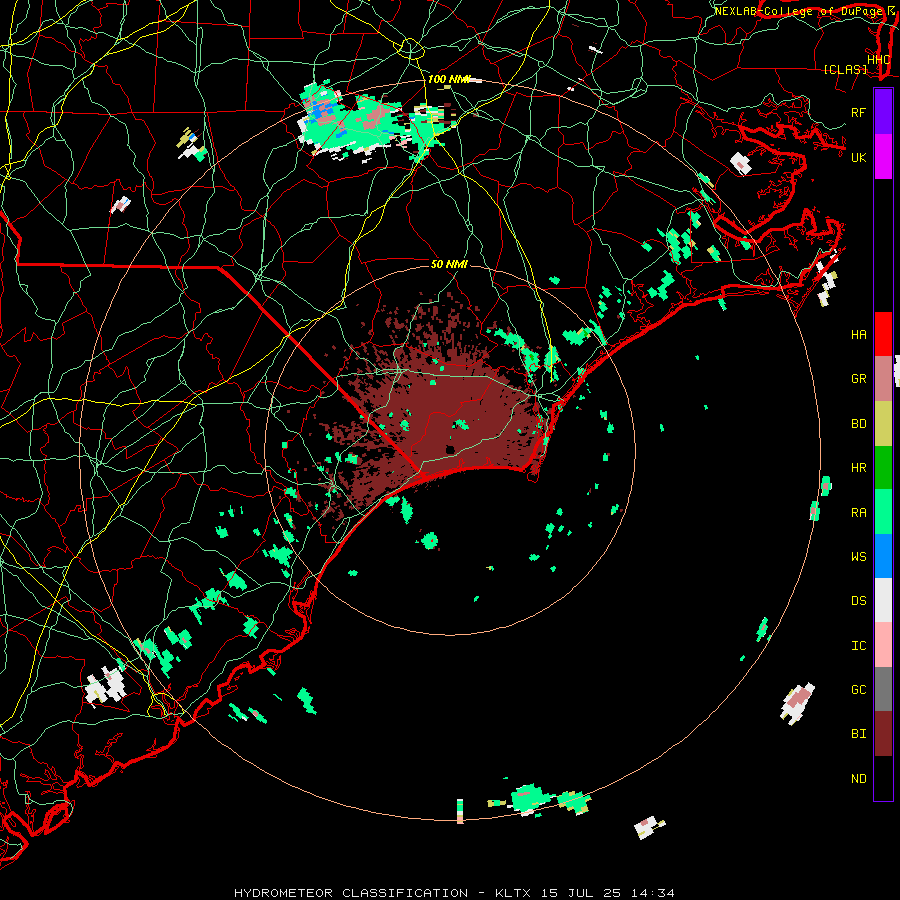Viewport: 900px width, 900px height.
Task: Click the 'BD' legend label
Action: pos(858,424)
